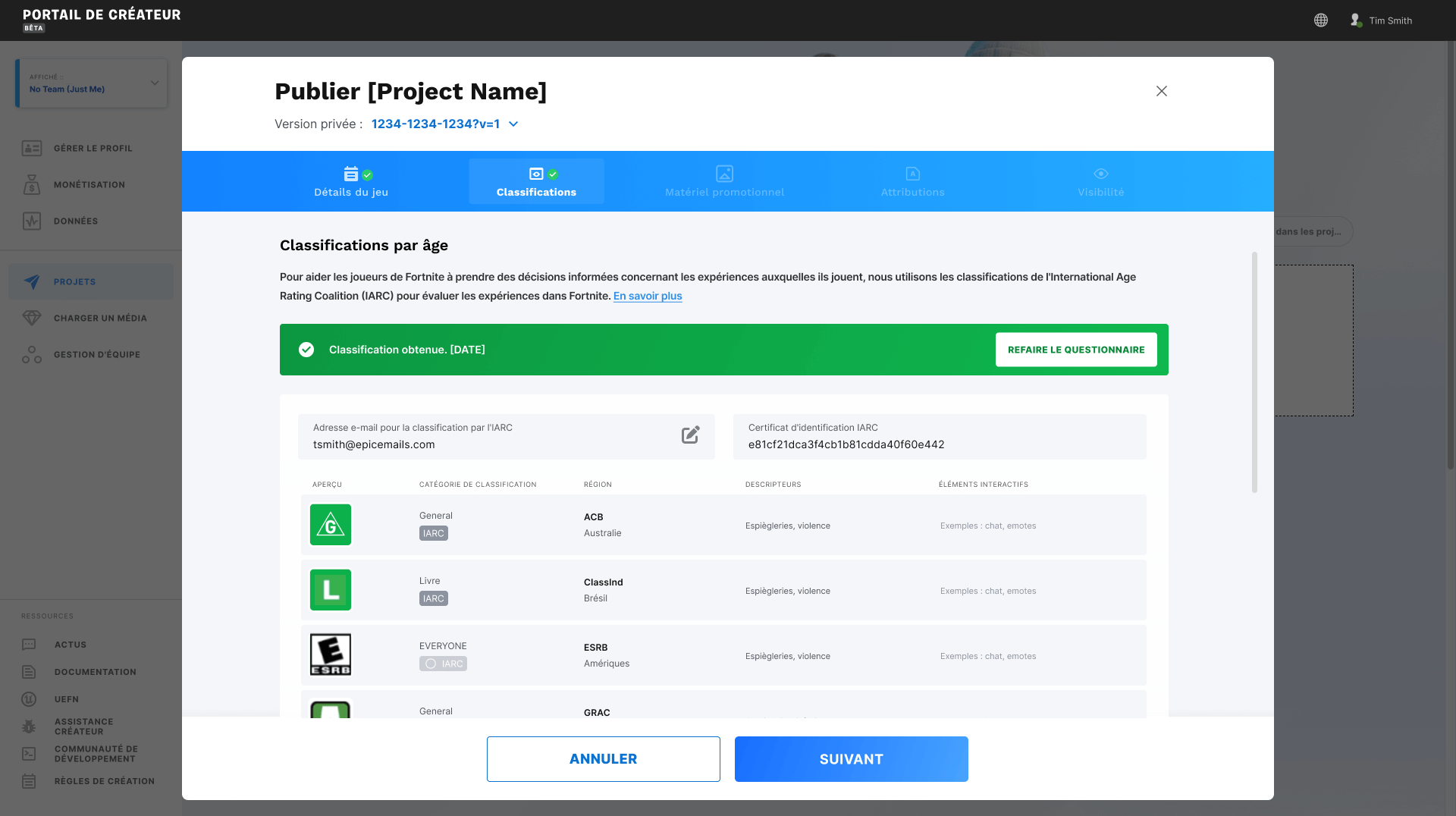Close the Publier dialog
Viewport: 1456px width, 816px height.
(x=1162, y=91)
